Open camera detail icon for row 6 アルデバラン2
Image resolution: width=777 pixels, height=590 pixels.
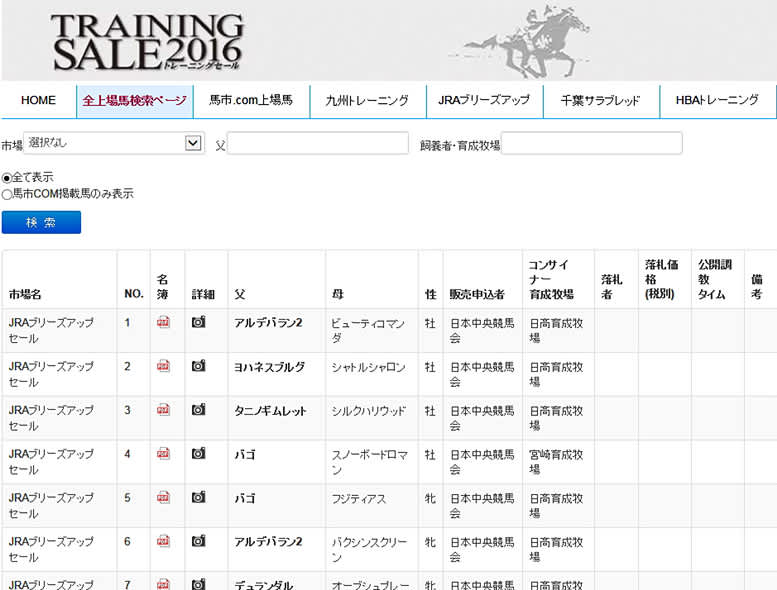coord(199,540)
